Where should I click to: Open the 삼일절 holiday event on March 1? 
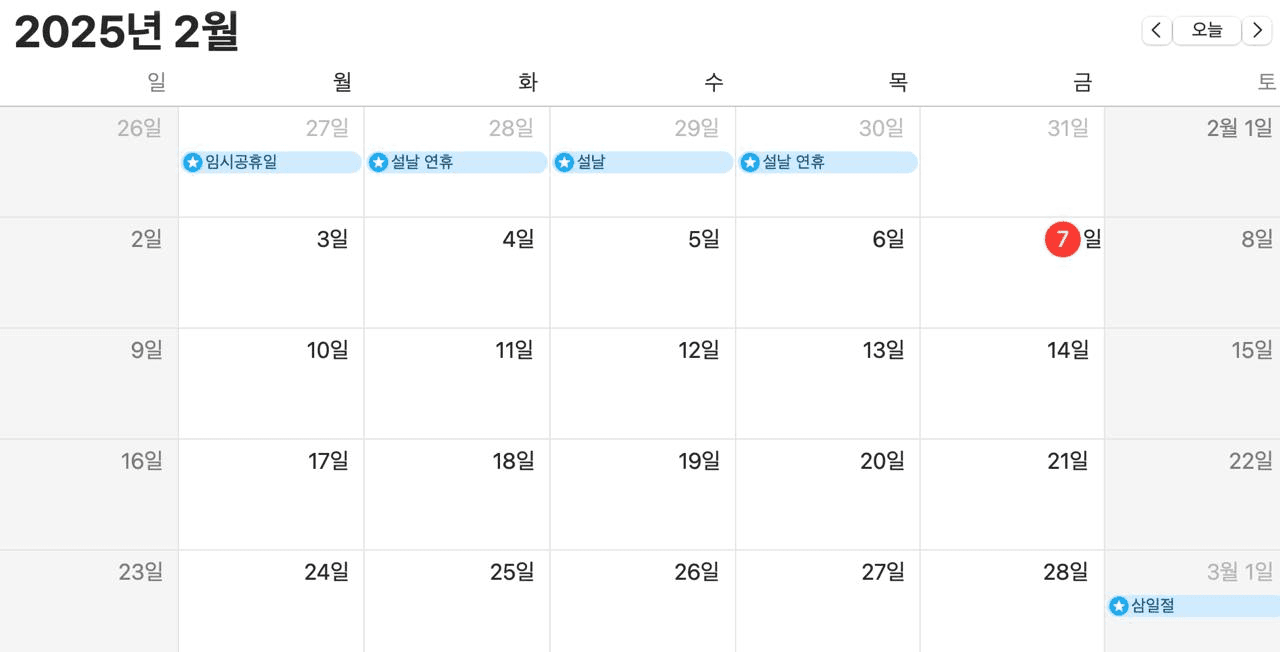tap(1194, 606)
